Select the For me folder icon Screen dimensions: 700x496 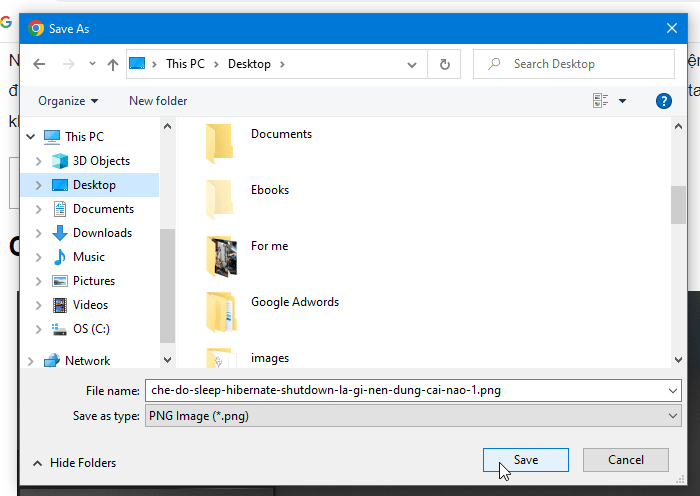tap(221, 256)
